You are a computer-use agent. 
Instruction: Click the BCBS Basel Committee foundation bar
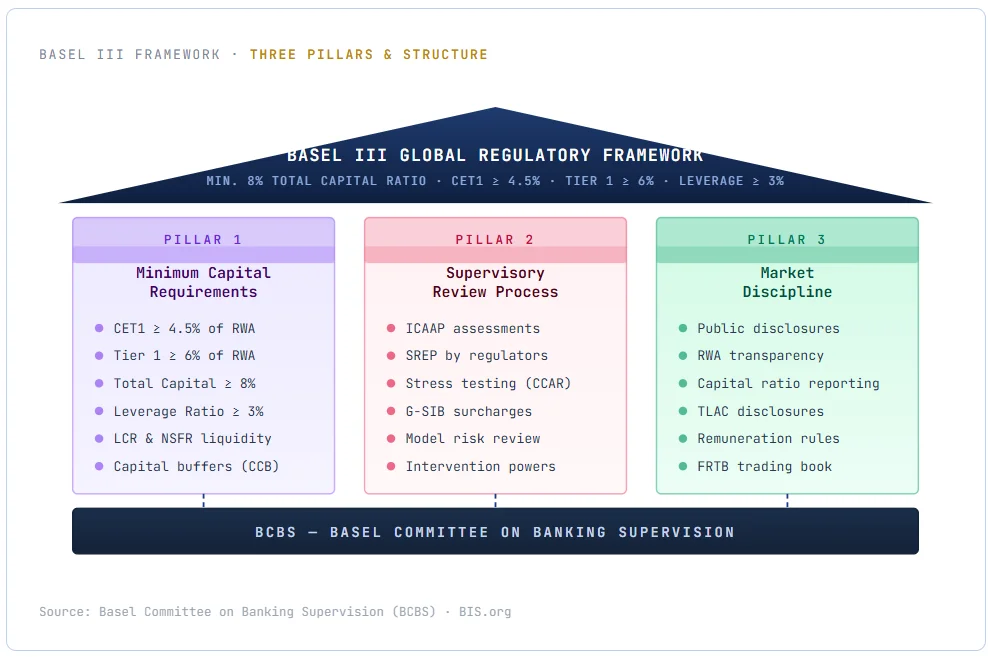[x=495, y=531]
